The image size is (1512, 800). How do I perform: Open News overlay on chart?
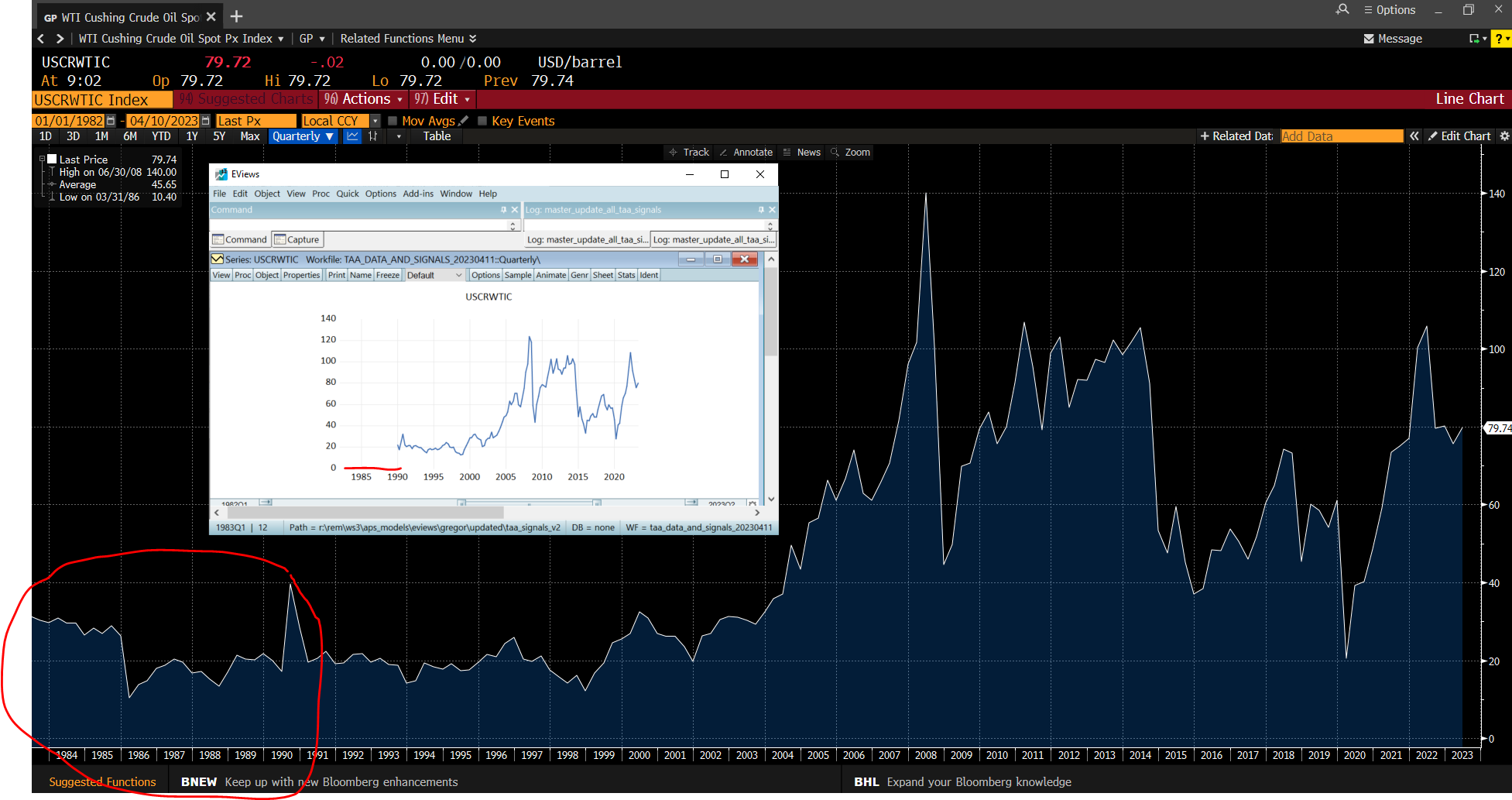coord(801,153)
